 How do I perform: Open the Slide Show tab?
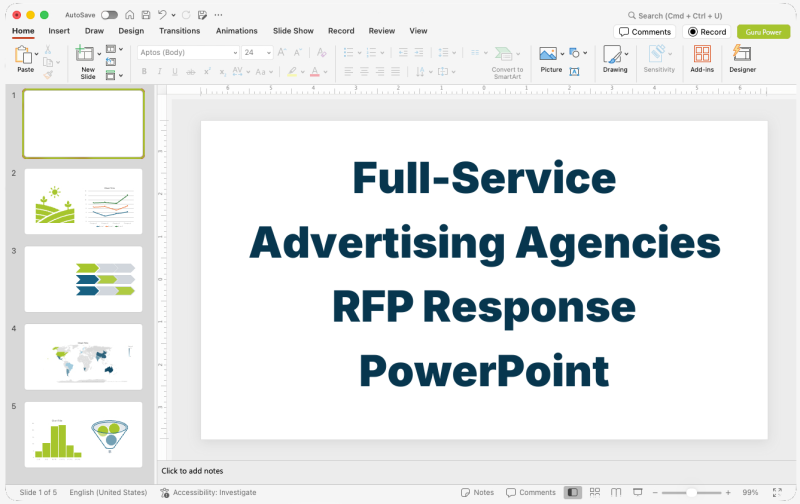tap(293, 31)
